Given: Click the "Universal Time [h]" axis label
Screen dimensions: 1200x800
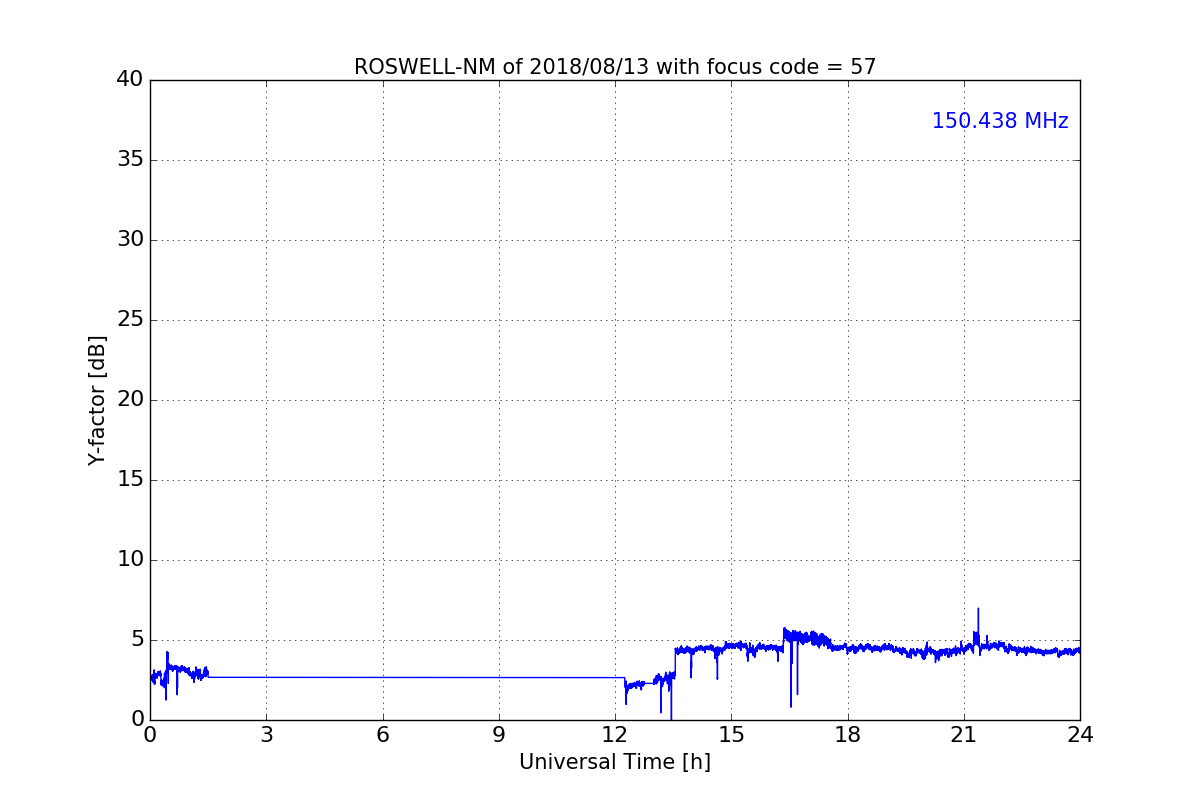Looking at the screenshot, I should click(615, 762).
